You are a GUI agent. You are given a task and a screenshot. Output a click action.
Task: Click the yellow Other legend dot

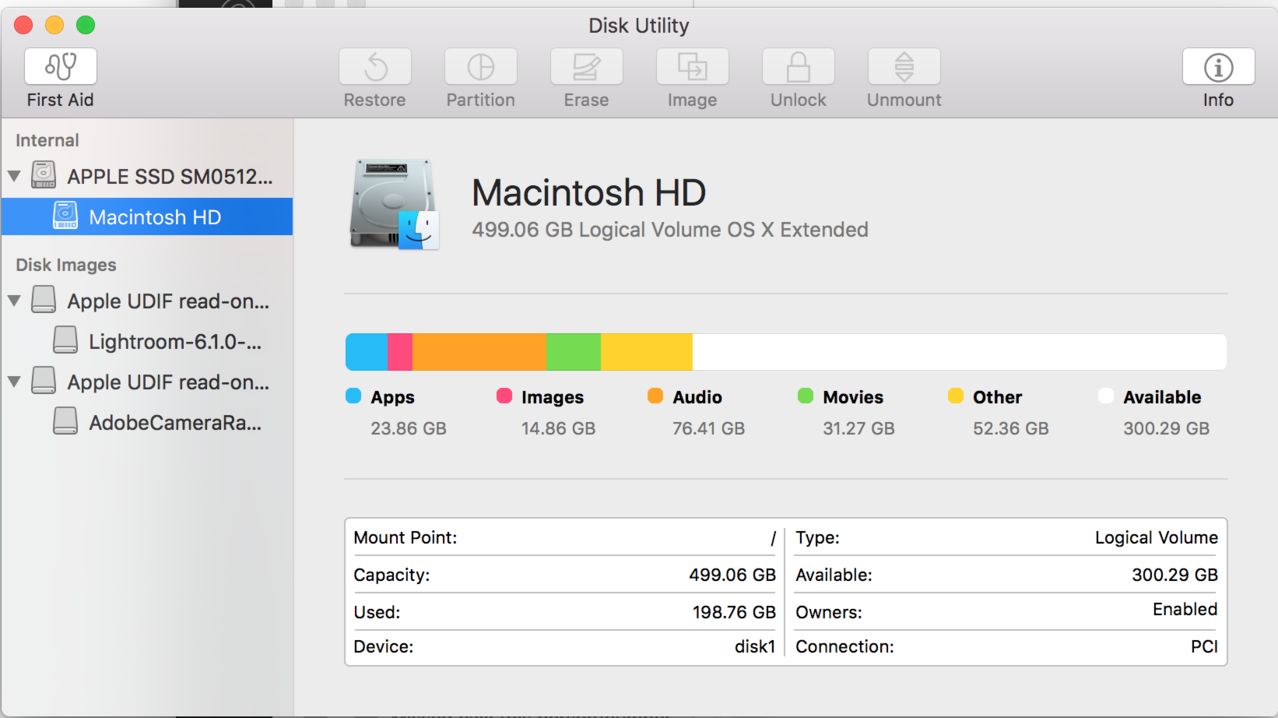coord(955,396)
